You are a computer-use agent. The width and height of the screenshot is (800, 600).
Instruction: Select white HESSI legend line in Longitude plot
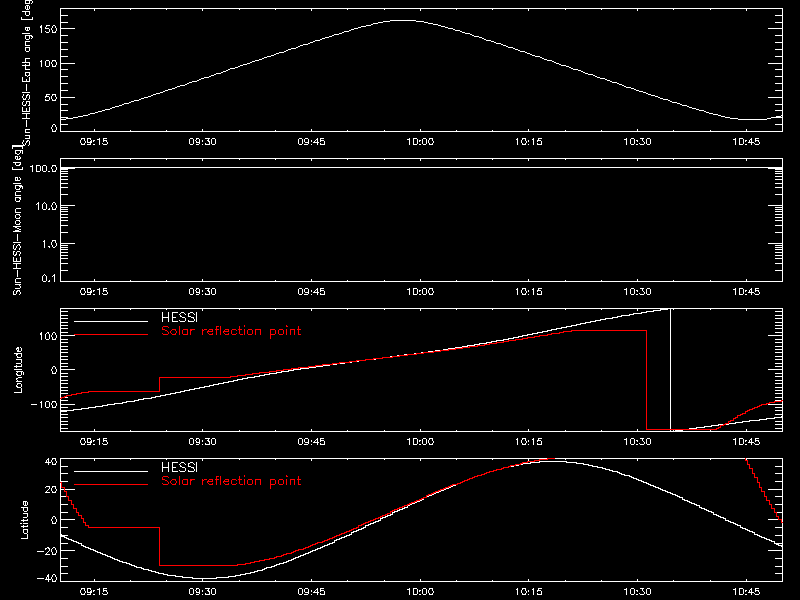pyautogui.click(x=111, y=321)
